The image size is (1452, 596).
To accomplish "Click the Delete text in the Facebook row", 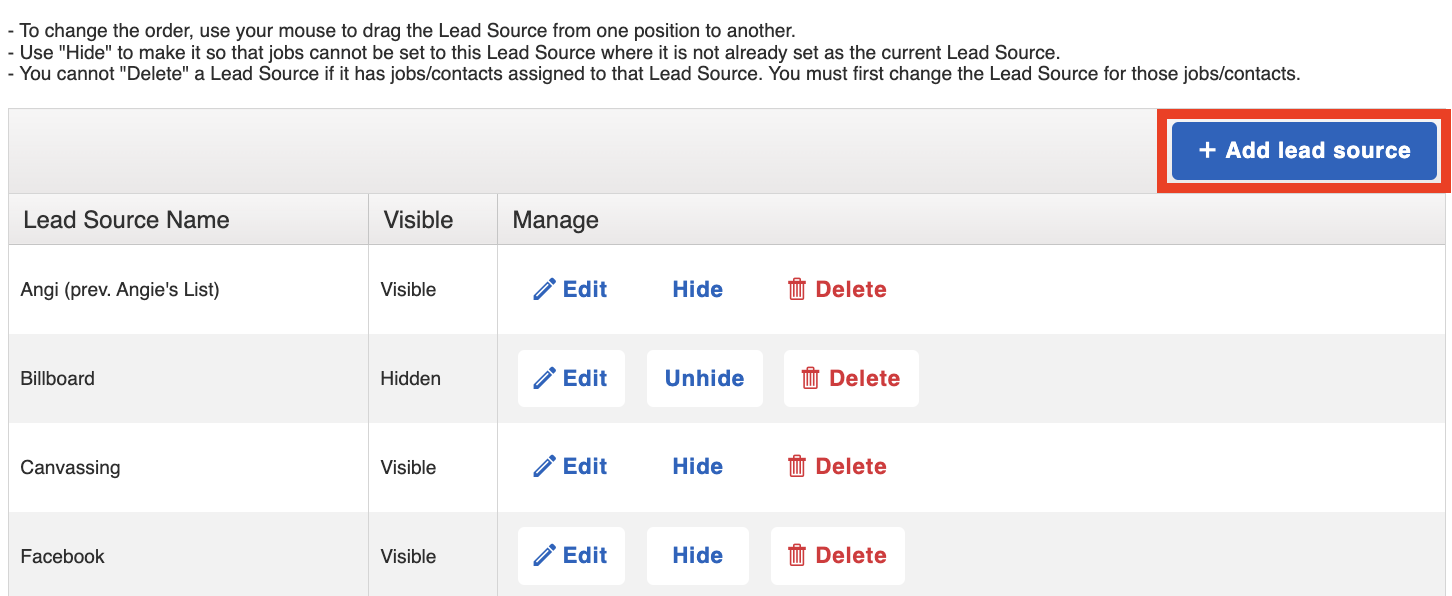I will pos(851,556).
